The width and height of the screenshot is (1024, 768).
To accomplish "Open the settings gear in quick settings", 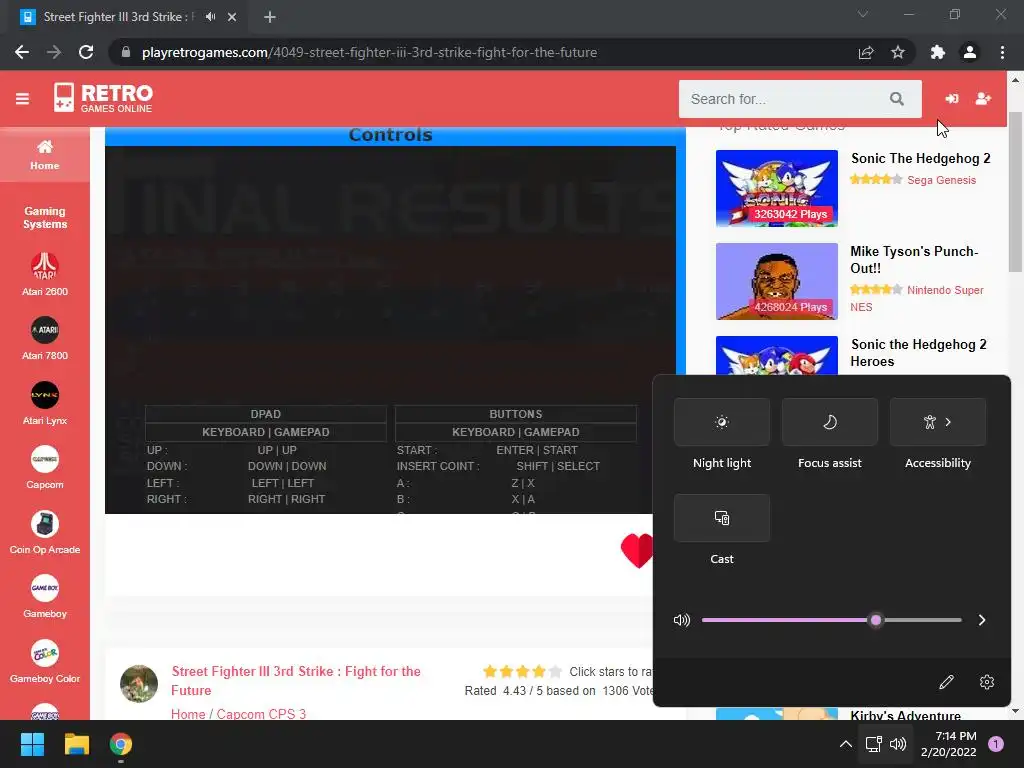I will tap(987, 682).
